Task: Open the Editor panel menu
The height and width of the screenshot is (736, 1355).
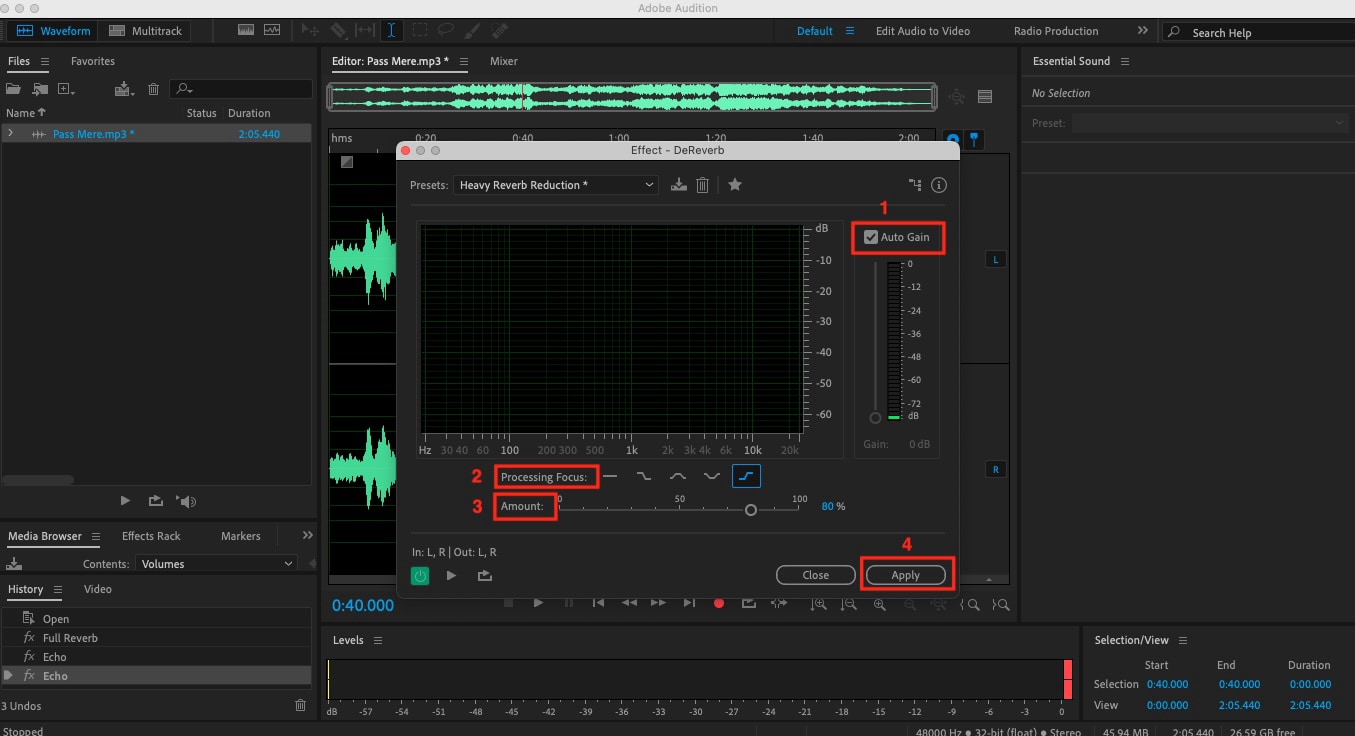Action: coord(463,61)
